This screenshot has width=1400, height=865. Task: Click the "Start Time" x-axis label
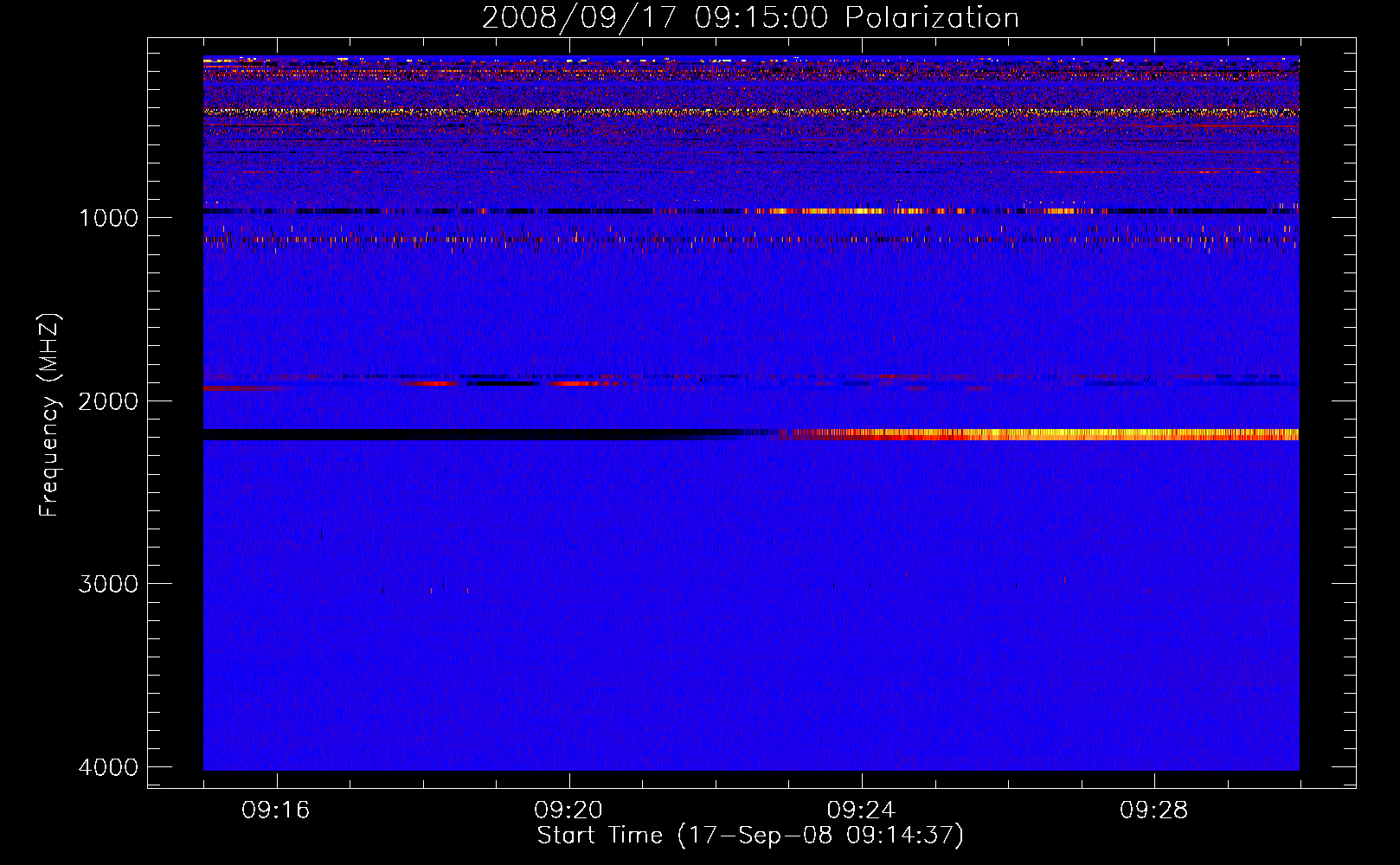(749, 836)
